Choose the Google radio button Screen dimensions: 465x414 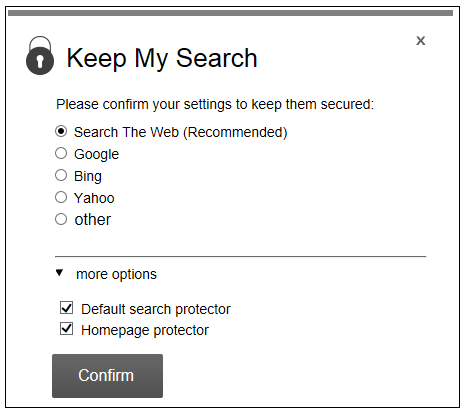click(x=61, y=153)
